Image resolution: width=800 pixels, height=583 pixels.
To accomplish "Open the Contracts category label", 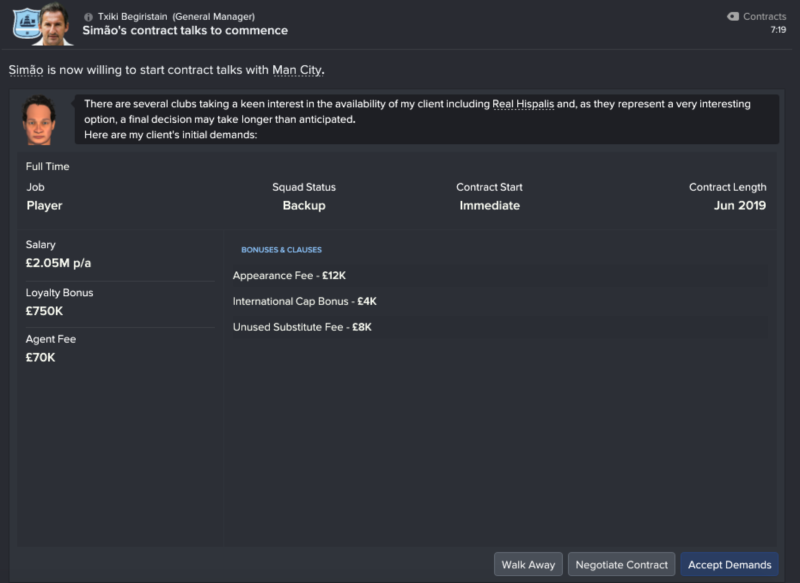I will [764, 16].
